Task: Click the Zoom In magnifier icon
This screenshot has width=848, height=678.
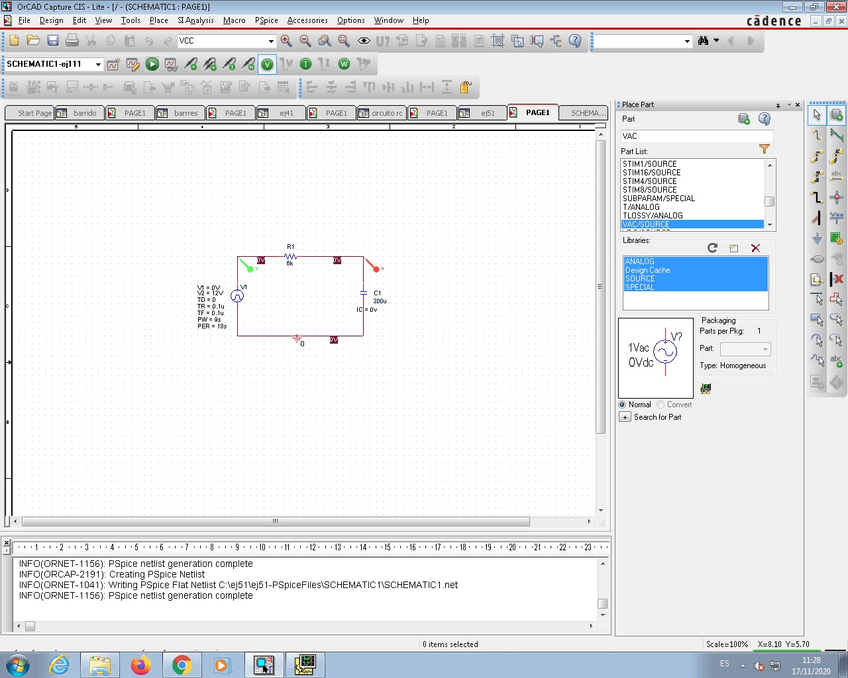Action: [x=286, y=41]
